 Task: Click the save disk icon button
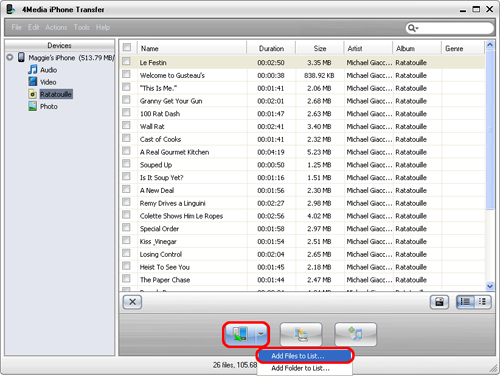(x=439, y=302)
